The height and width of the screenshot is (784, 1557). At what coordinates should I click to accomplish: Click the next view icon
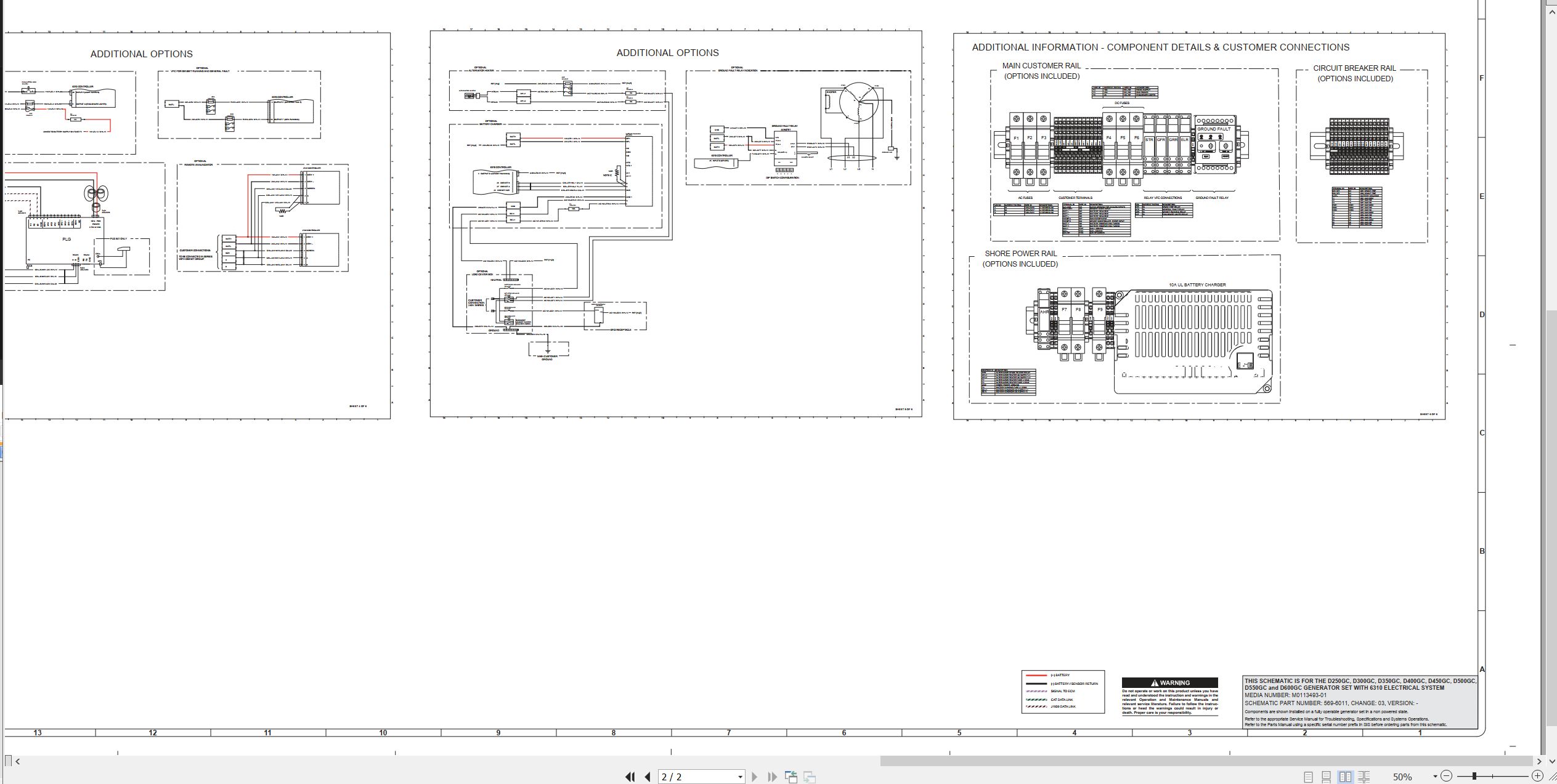tap(810, 777)
